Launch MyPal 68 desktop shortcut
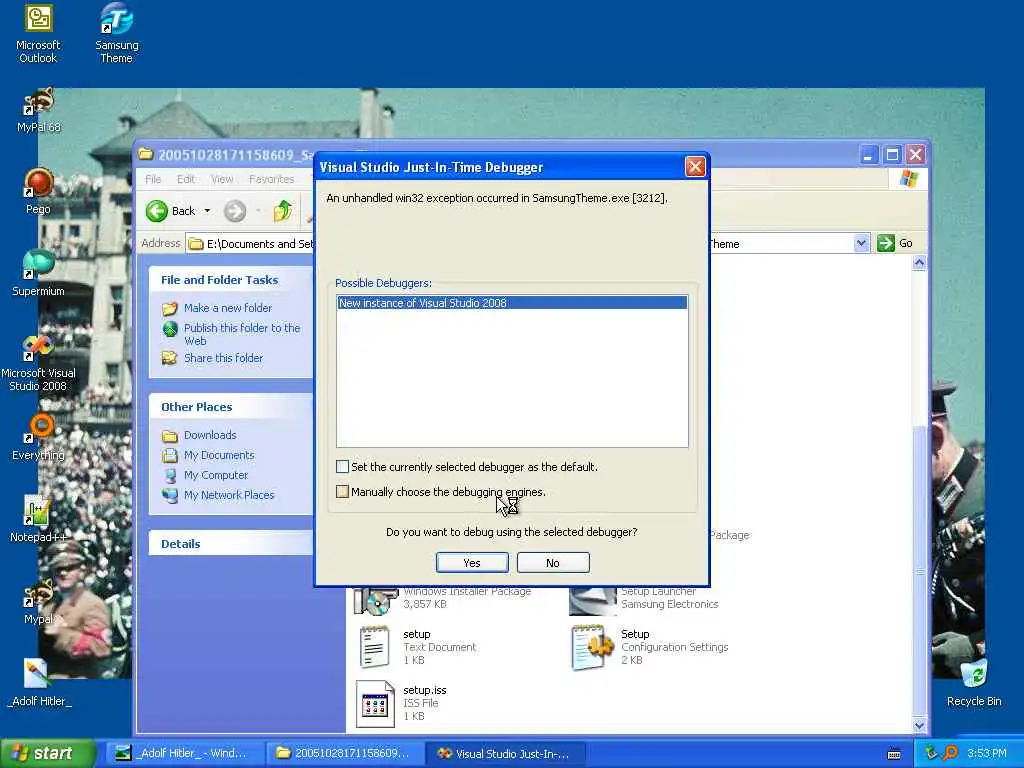The height and width of the screenshot is (768, 1024). point(39,111)
